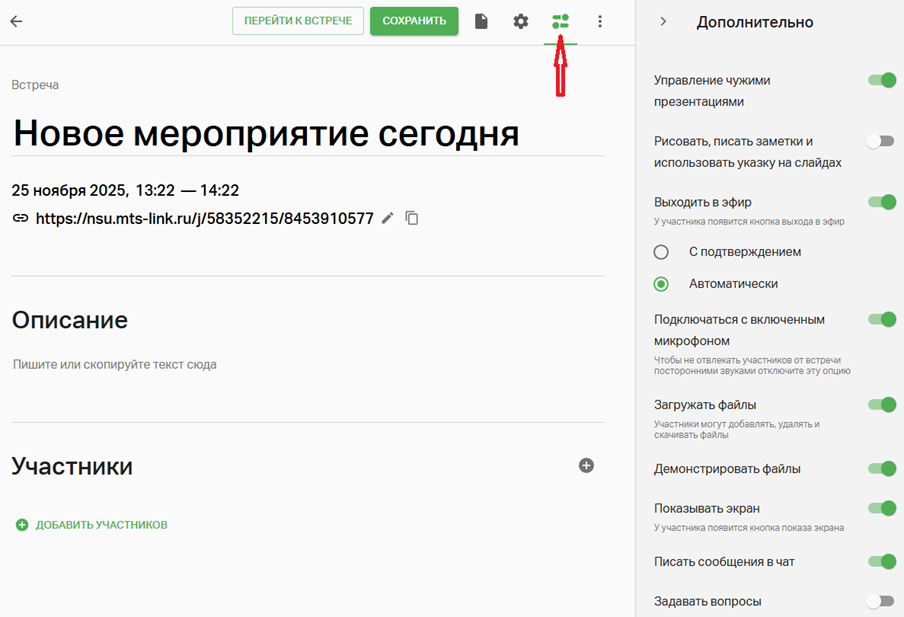This screenshot has width=904, height=617.
Task: Click the link chain icon before URL
Action: click(20, 218)
